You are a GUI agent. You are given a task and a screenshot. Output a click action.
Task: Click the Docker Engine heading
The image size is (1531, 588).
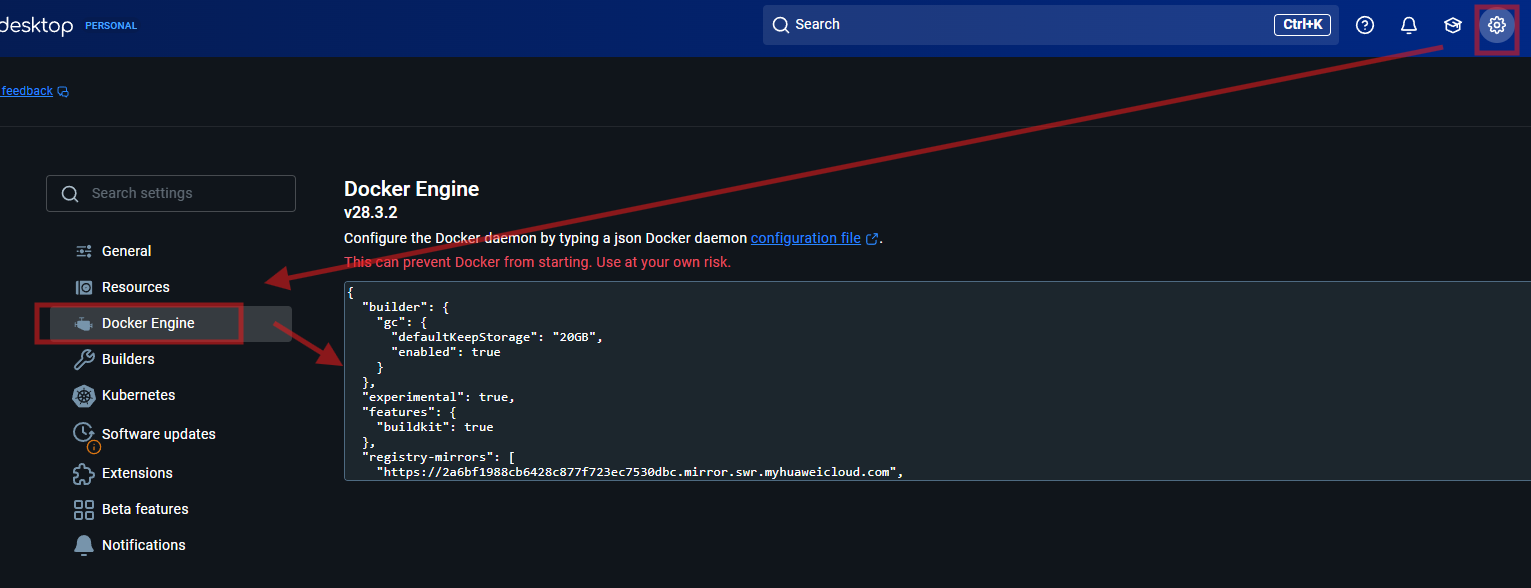[411, 189]
